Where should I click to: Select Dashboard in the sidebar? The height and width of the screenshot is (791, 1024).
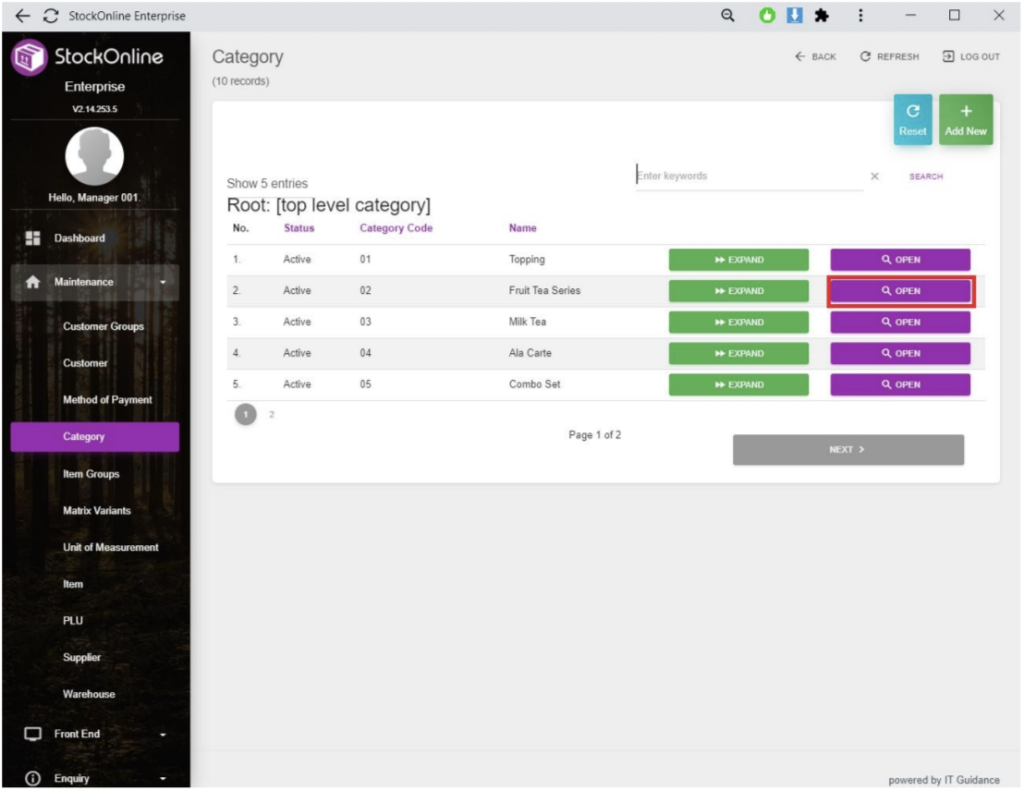coord(79,238)
